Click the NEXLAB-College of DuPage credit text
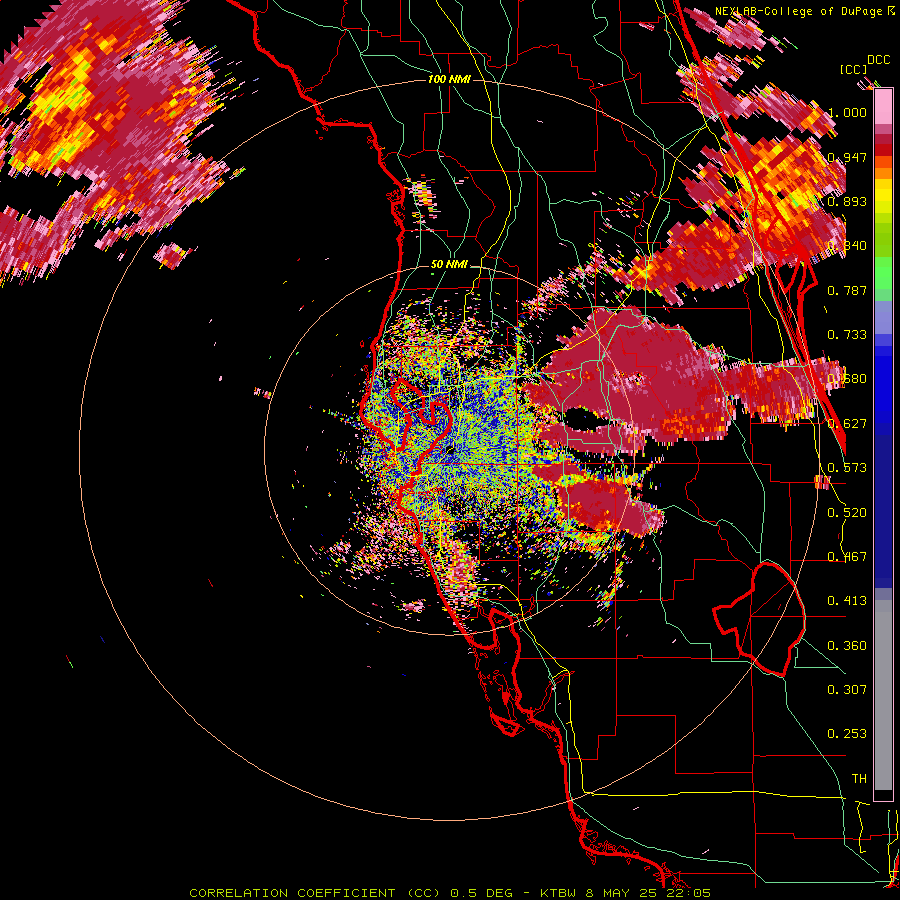The image size is (900, 900). 800,11
